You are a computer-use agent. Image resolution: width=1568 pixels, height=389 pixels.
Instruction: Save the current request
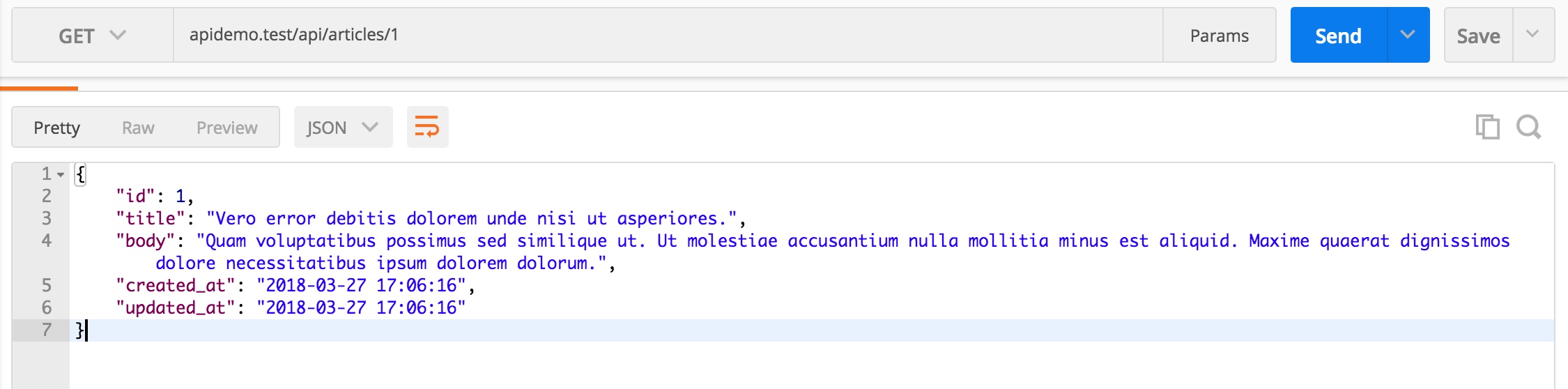point(1478,36)
